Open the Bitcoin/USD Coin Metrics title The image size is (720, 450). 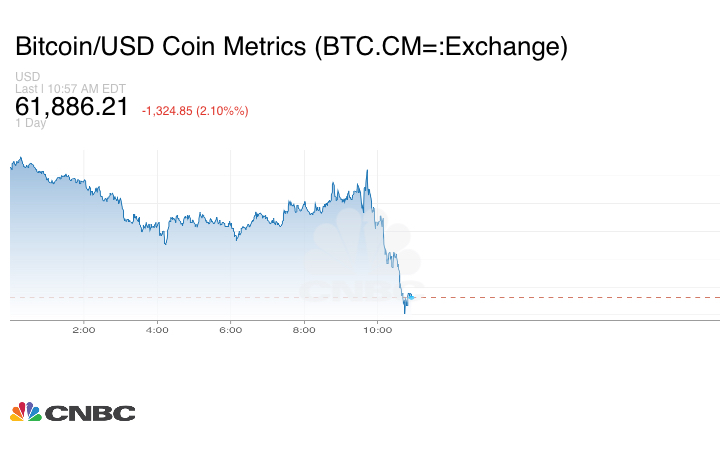pos(292,46)
